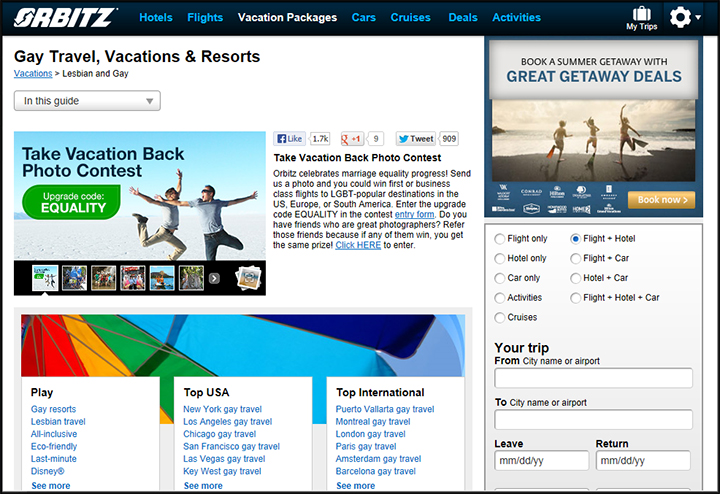This screenshot has width=720, height=494.
Task: Open Vacation Packages nav tab
Action: (x=287, y=17)
